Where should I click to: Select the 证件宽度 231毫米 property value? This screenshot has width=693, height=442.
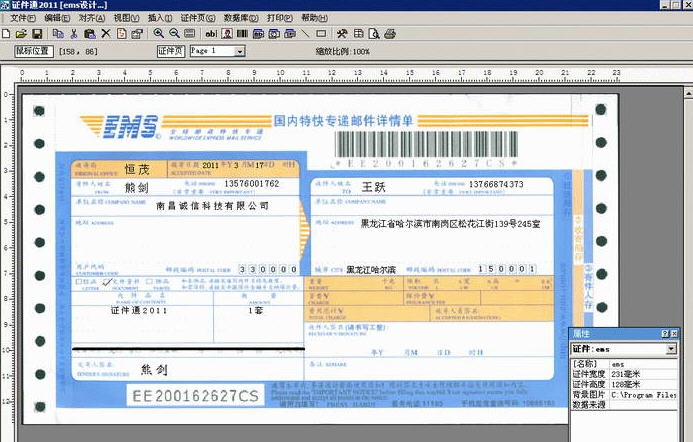tap(644, 374)
